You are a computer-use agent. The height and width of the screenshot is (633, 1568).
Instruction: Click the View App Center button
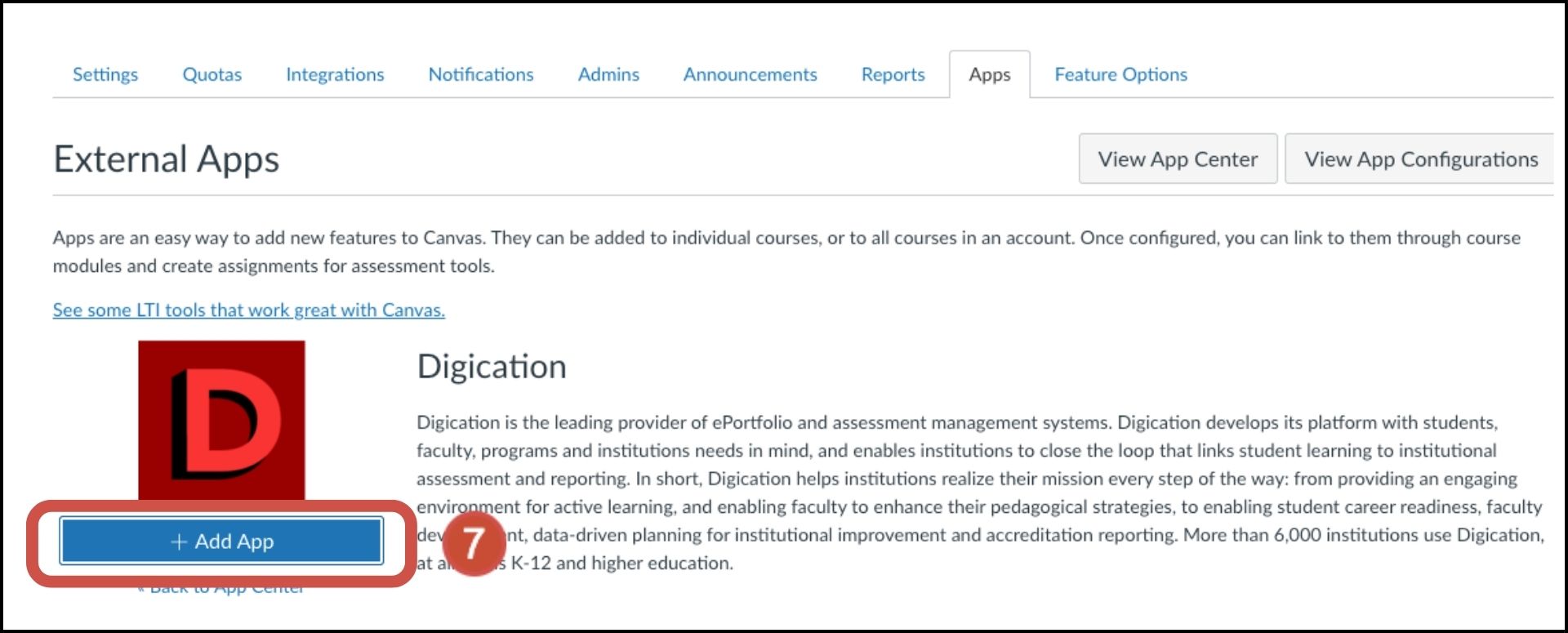click(1178, 158)
